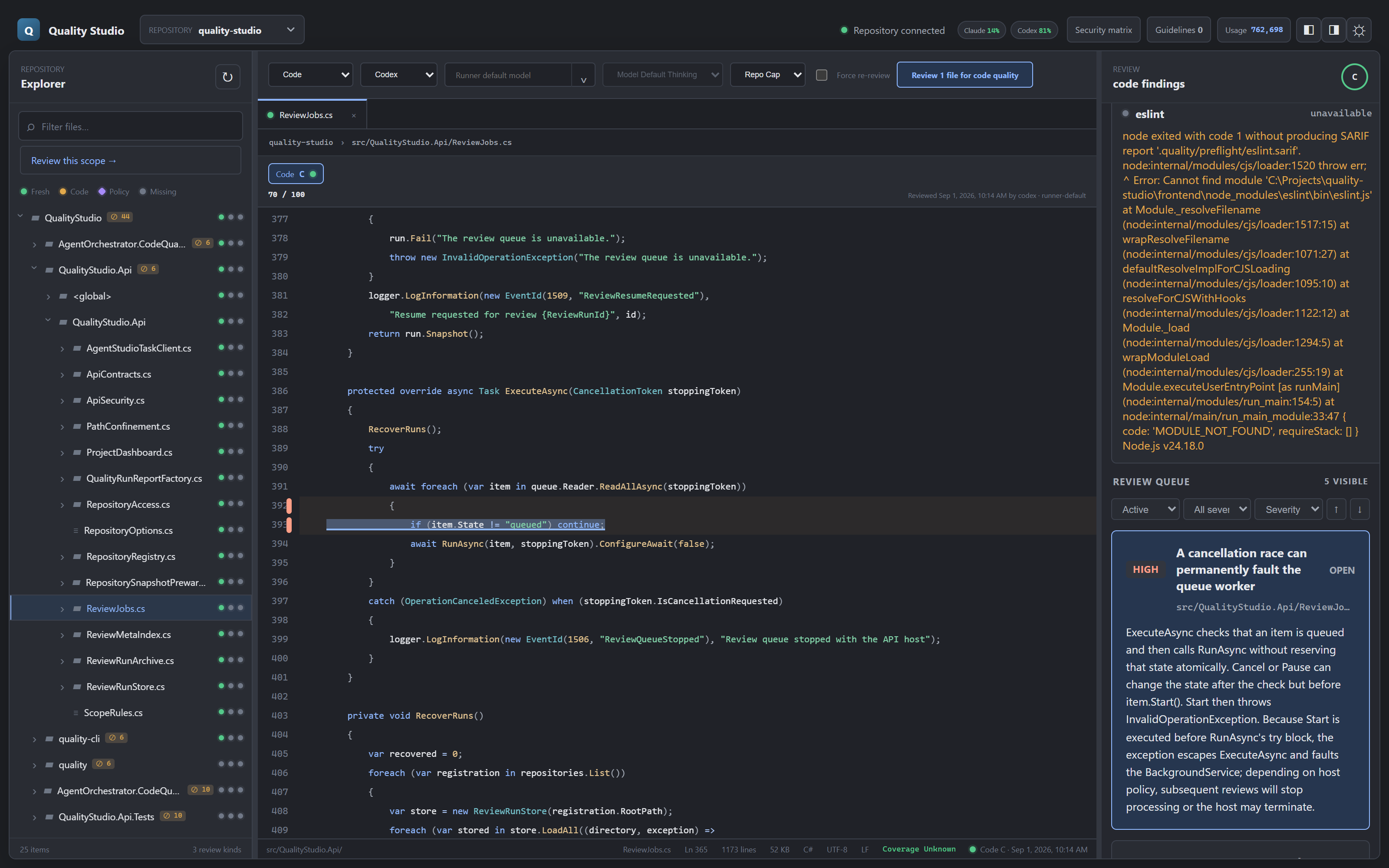Toggle the Policy legend filter
This screenshot has width=1389, height=868.
pyautogui.click(x=114, y=192)
